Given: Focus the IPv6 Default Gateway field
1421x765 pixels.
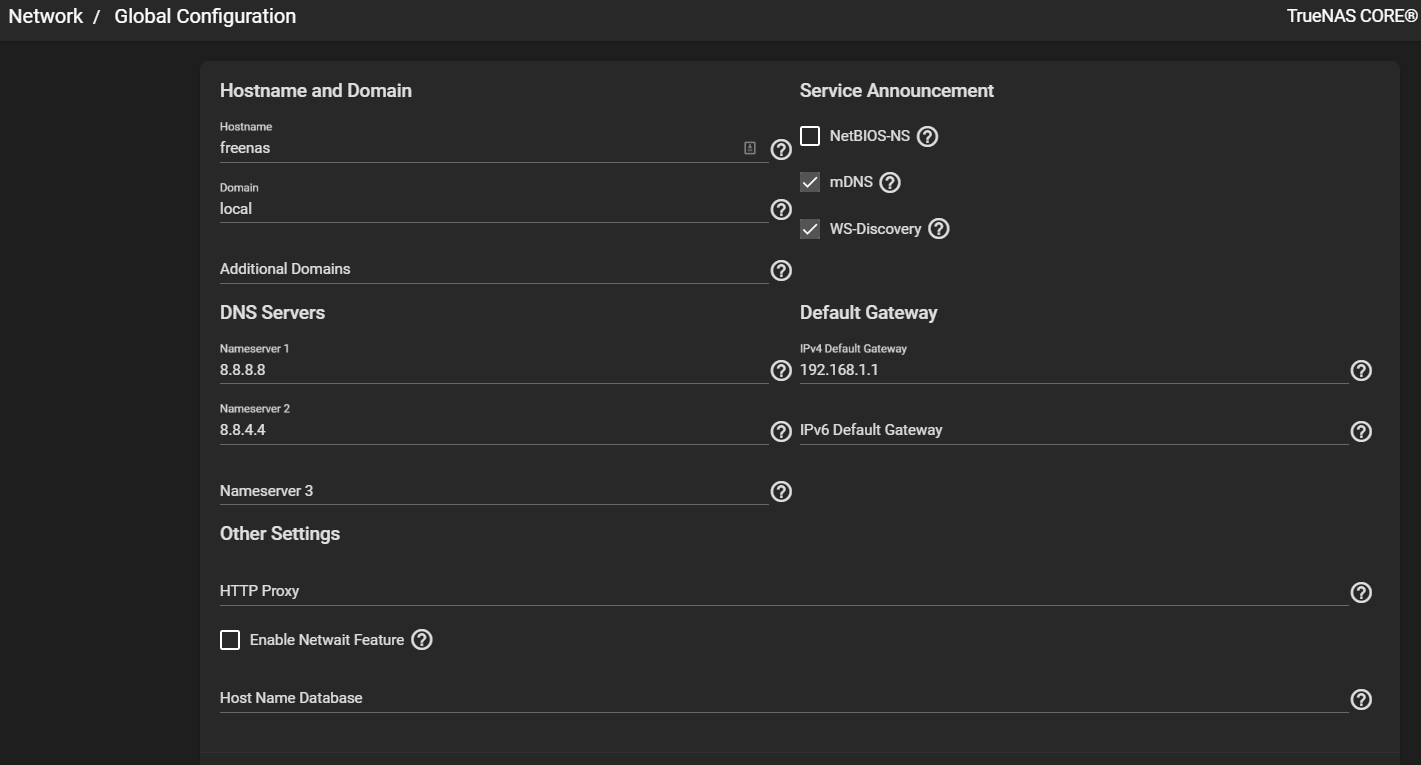Looking at the screenshot, I should point(1070,431).
